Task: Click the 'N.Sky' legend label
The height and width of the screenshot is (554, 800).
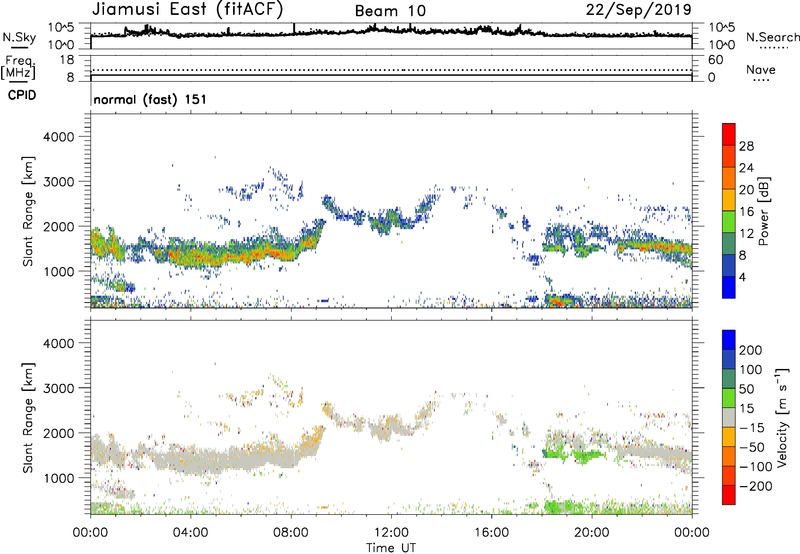Action: click(19, 37)
